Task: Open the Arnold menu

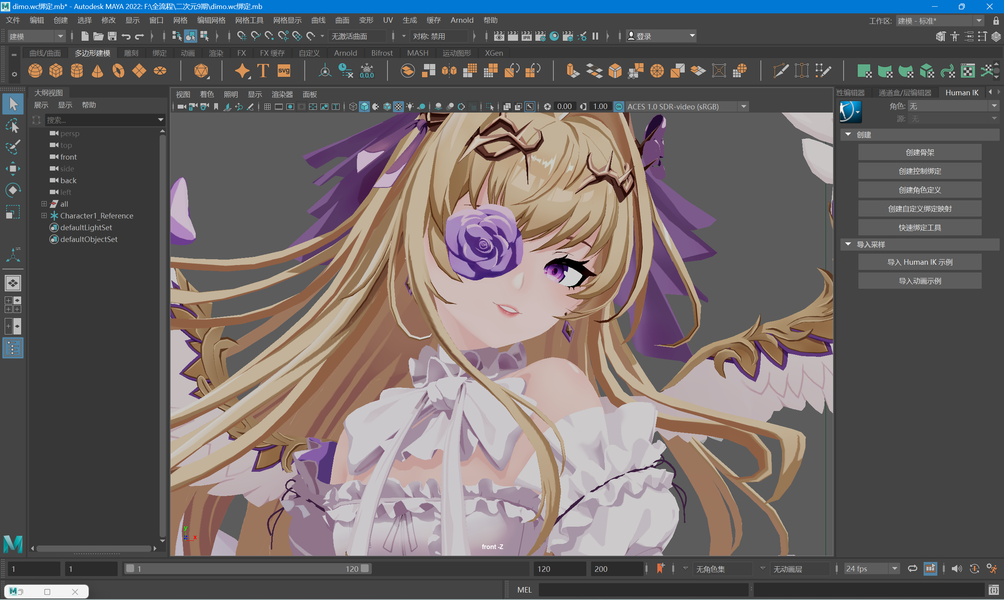Action: tap(462, 20)
